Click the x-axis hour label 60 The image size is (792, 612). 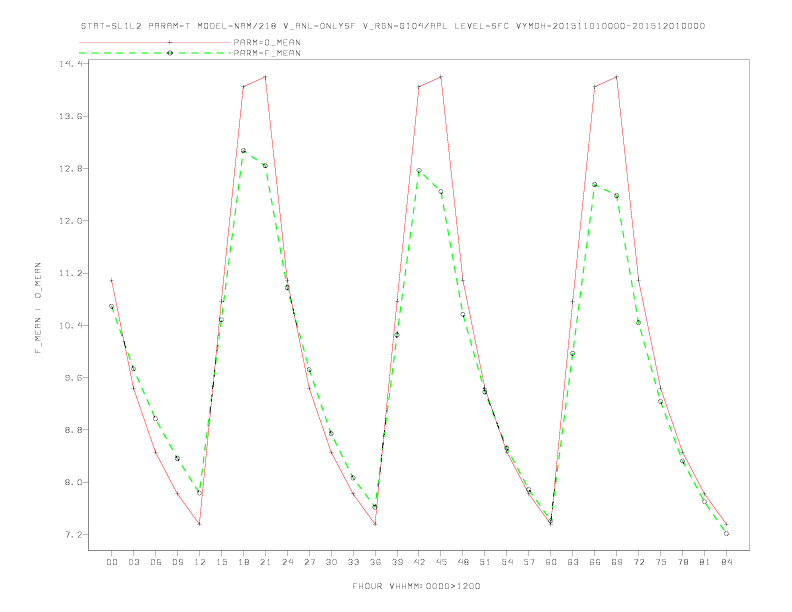pyautogui.click(x=551, y=562)
